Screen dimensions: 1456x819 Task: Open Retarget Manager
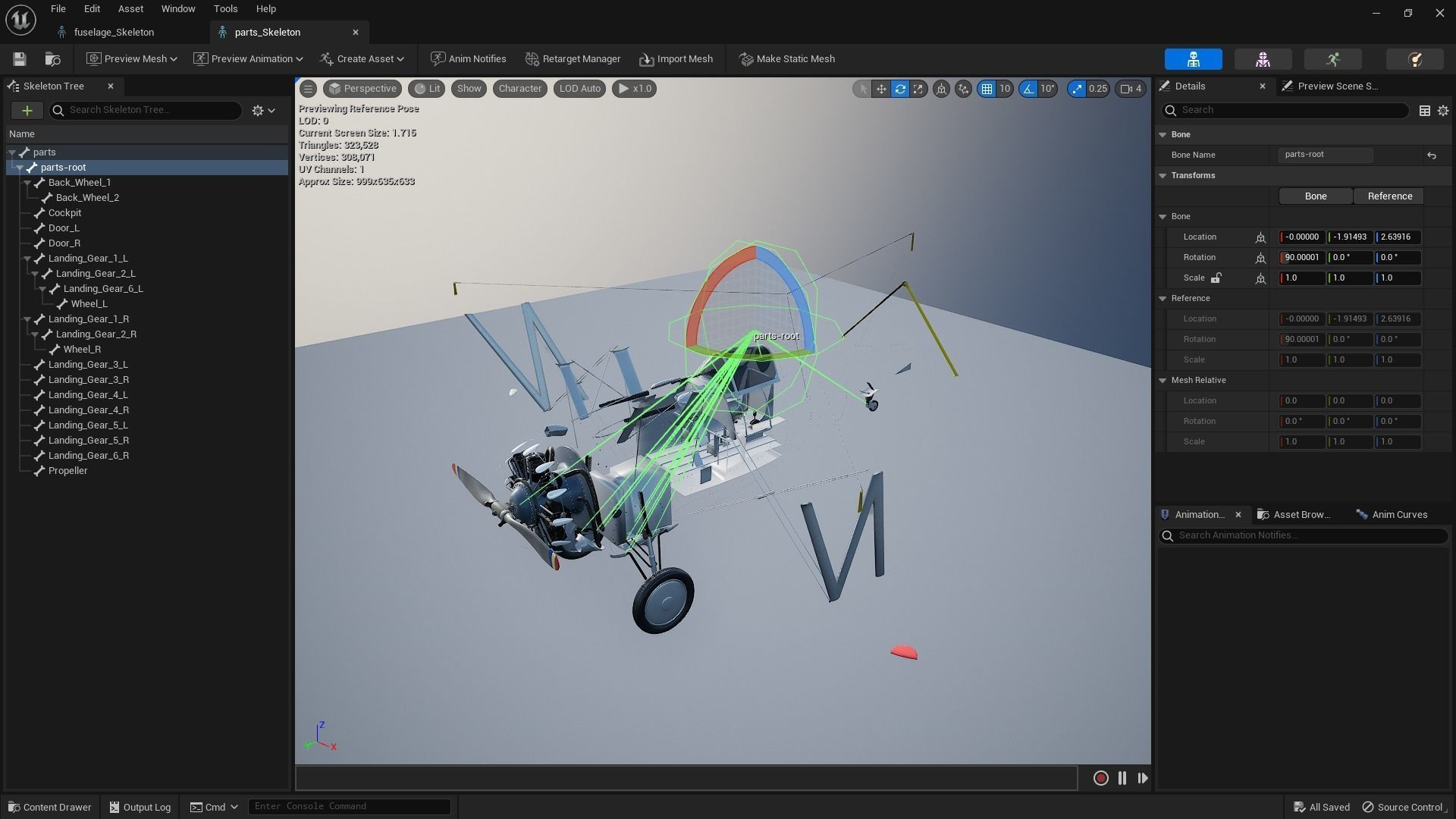click(x=573, y=59)
